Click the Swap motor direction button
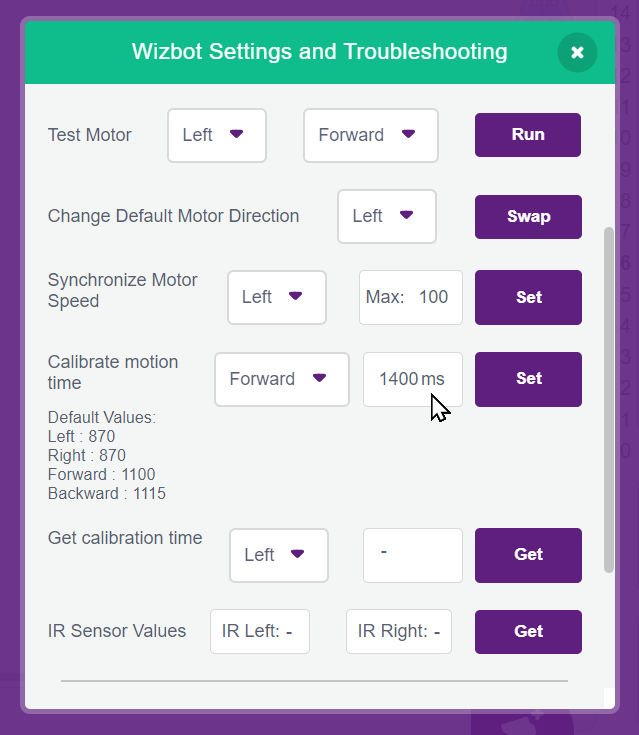Viewport: 639px width, 735px height. pyautogui.click(x=528, y=216)
